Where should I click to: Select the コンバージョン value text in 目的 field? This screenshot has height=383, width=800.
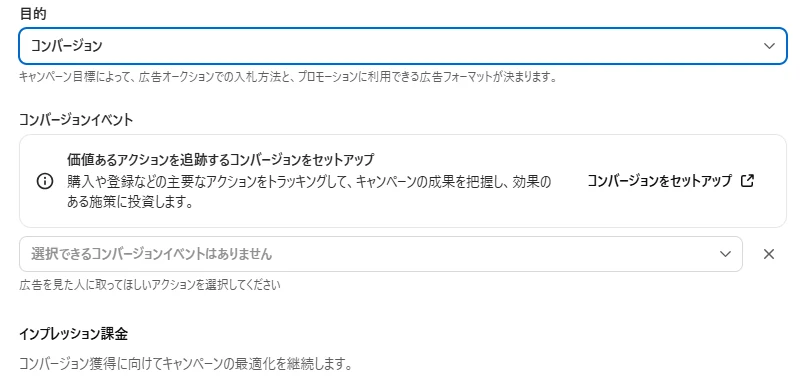point(67,46)
